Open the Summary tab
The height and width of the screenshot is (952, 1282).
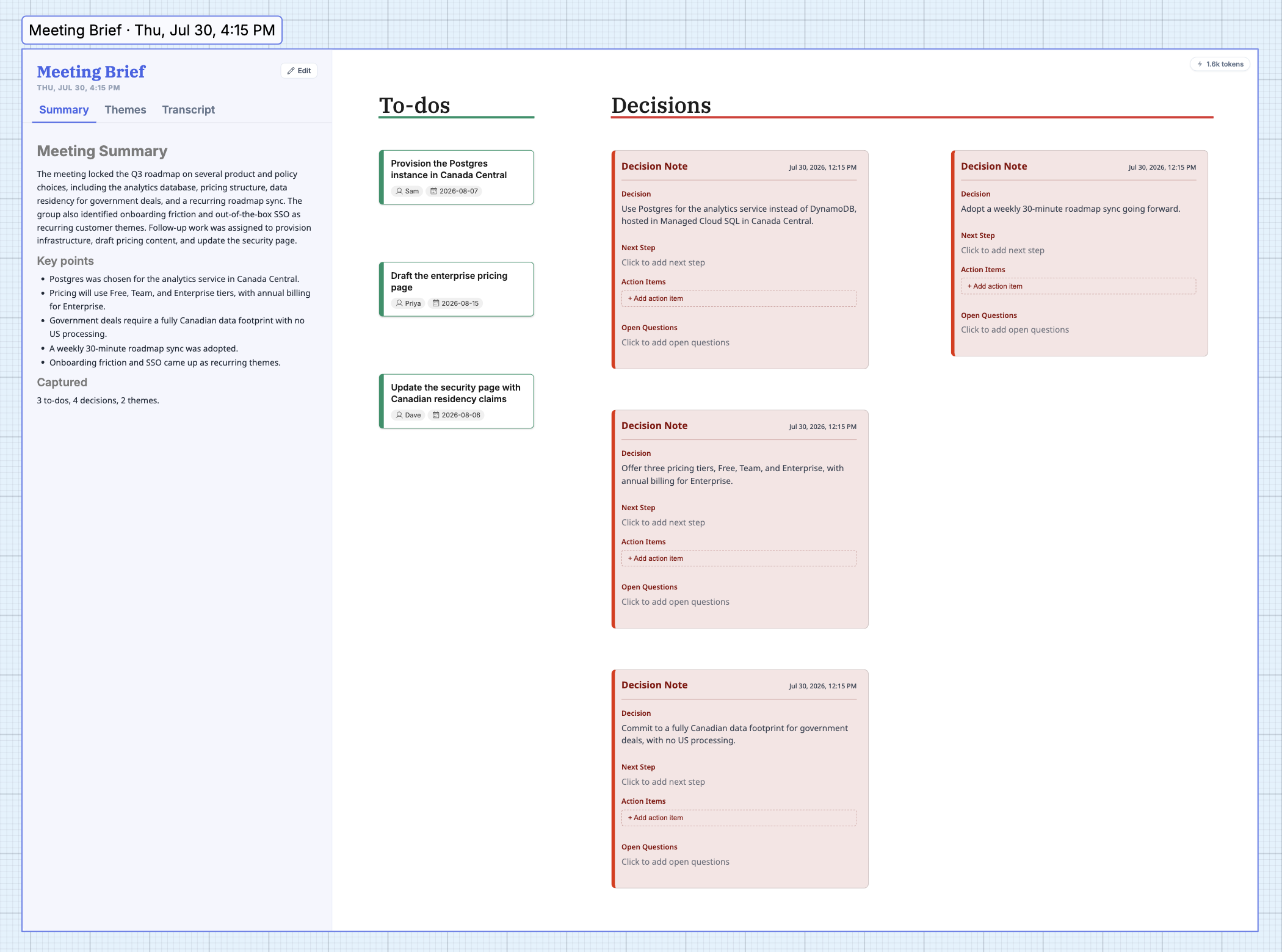pyautogui.click(x=64, y=110)
